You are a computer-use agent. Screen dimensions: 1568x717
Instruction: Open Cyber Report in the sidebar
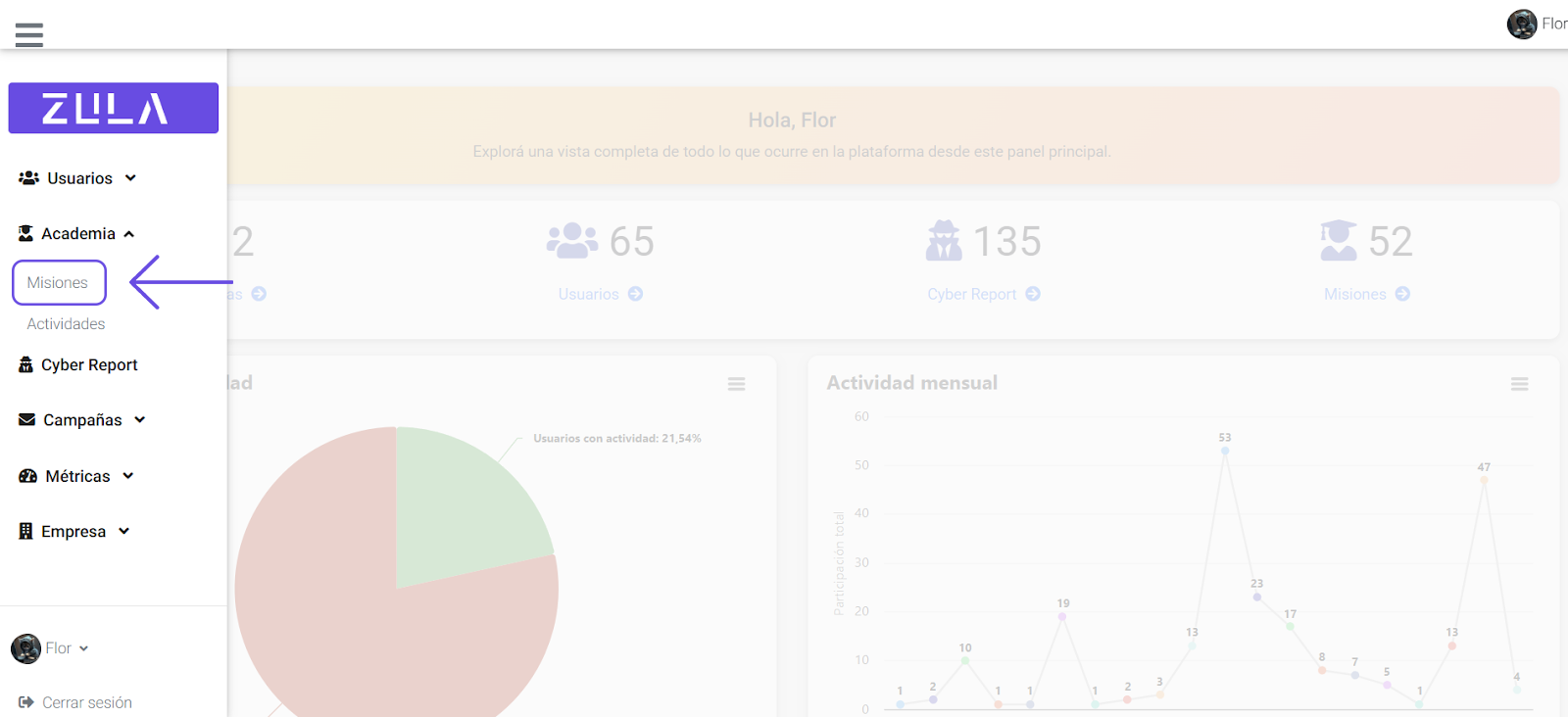point(88,364)
